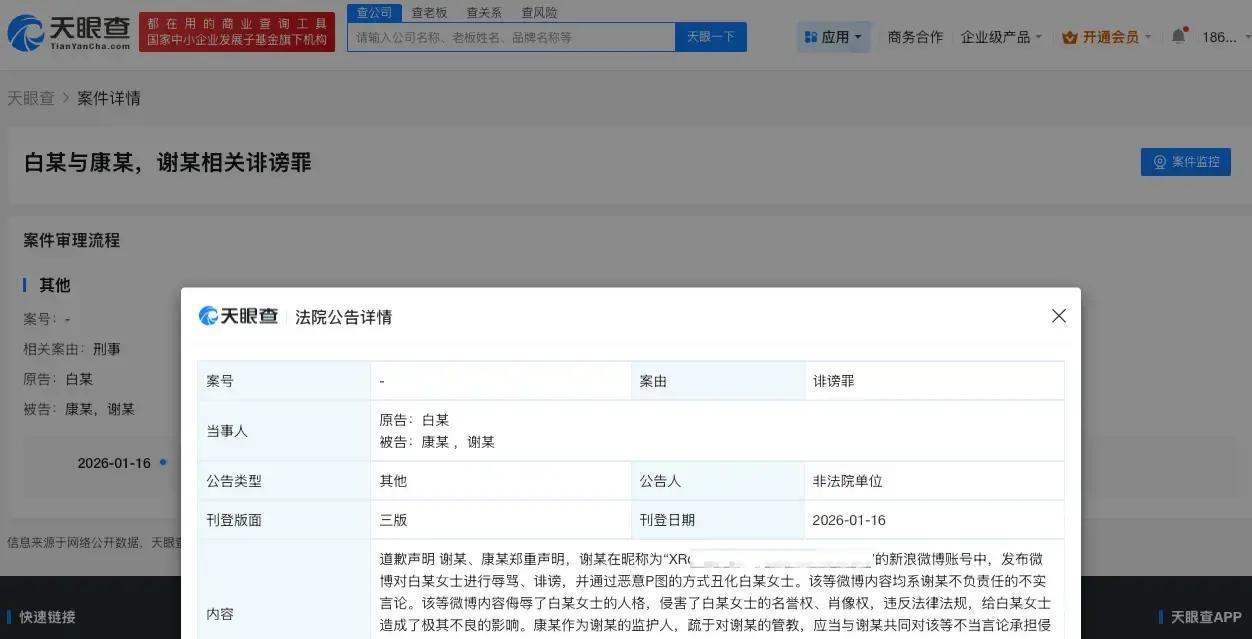Expand the 应用 dropdown menu
Viewport: 1252px width, 639px height.
click(x=835, y=37)
